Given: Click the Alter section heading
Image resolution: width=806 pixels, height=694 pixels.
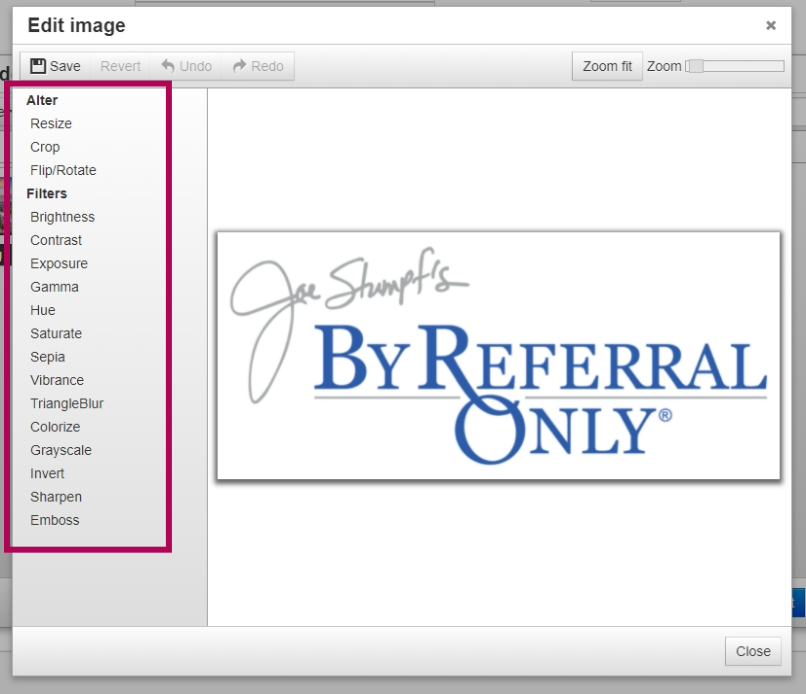Looking at the screenshot, I should pyautogui.click(x=42, y=100).
